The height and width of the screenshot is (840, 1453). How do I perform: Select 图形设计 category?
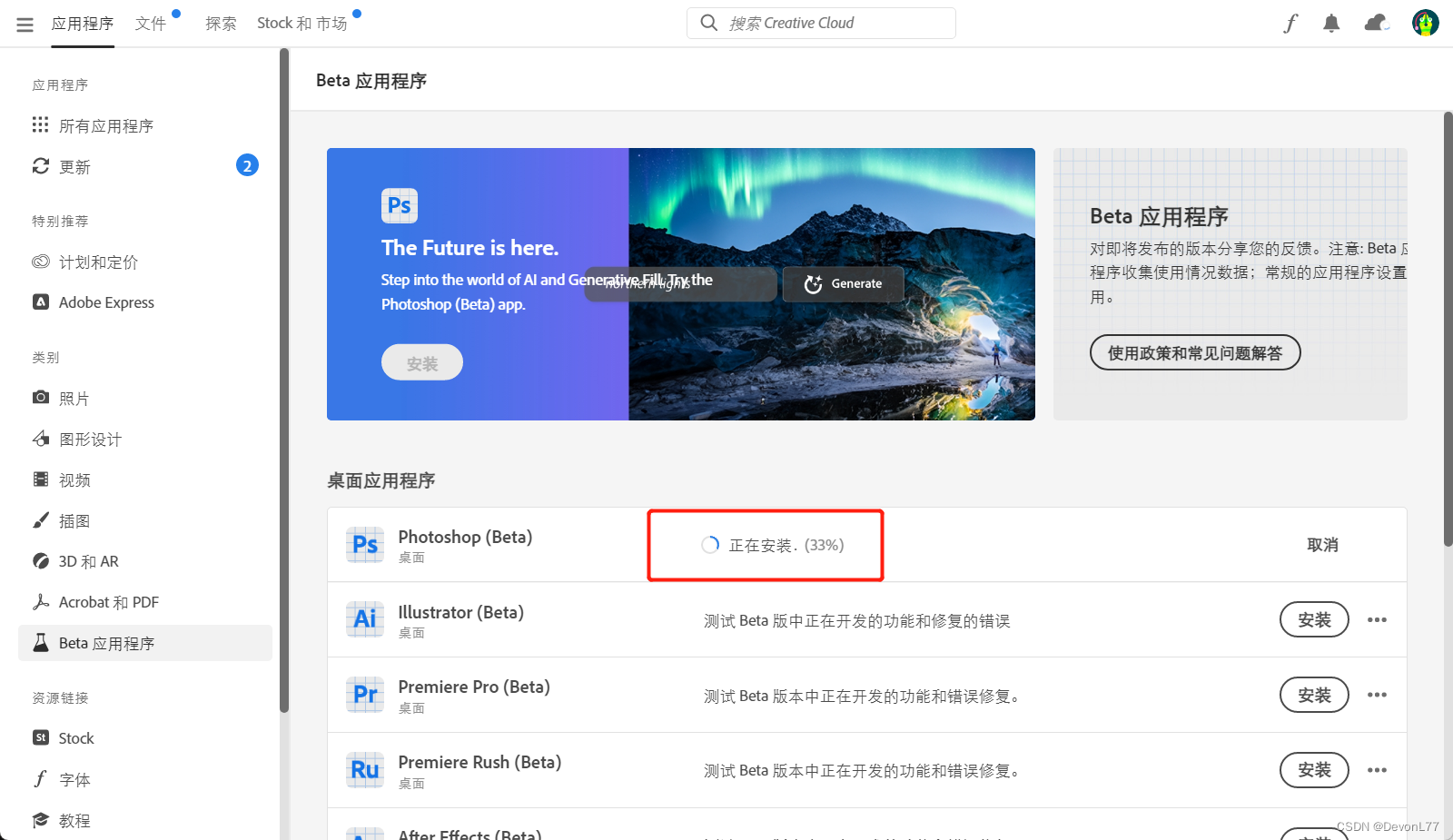point(145,439)
